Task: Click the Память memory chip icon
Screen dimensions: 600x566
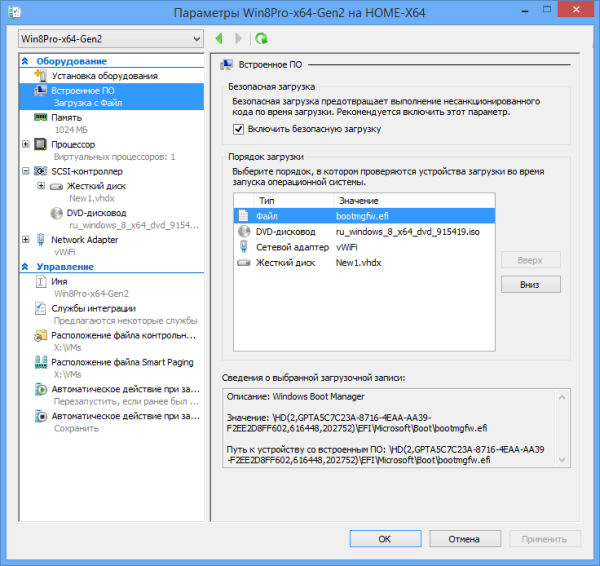Action: click(41, 117)
